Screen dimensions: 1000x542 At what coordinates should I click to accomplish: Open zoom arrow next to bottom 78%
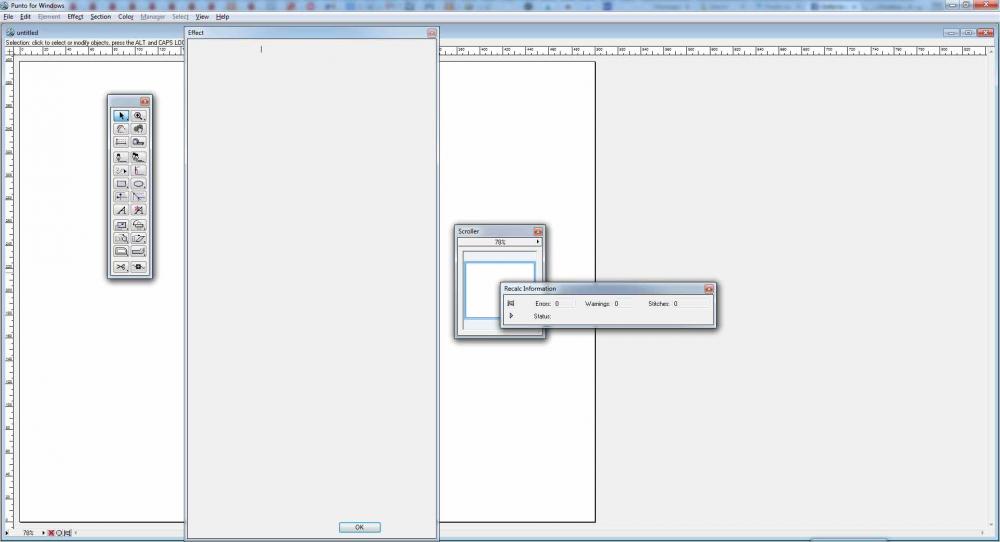43,533
